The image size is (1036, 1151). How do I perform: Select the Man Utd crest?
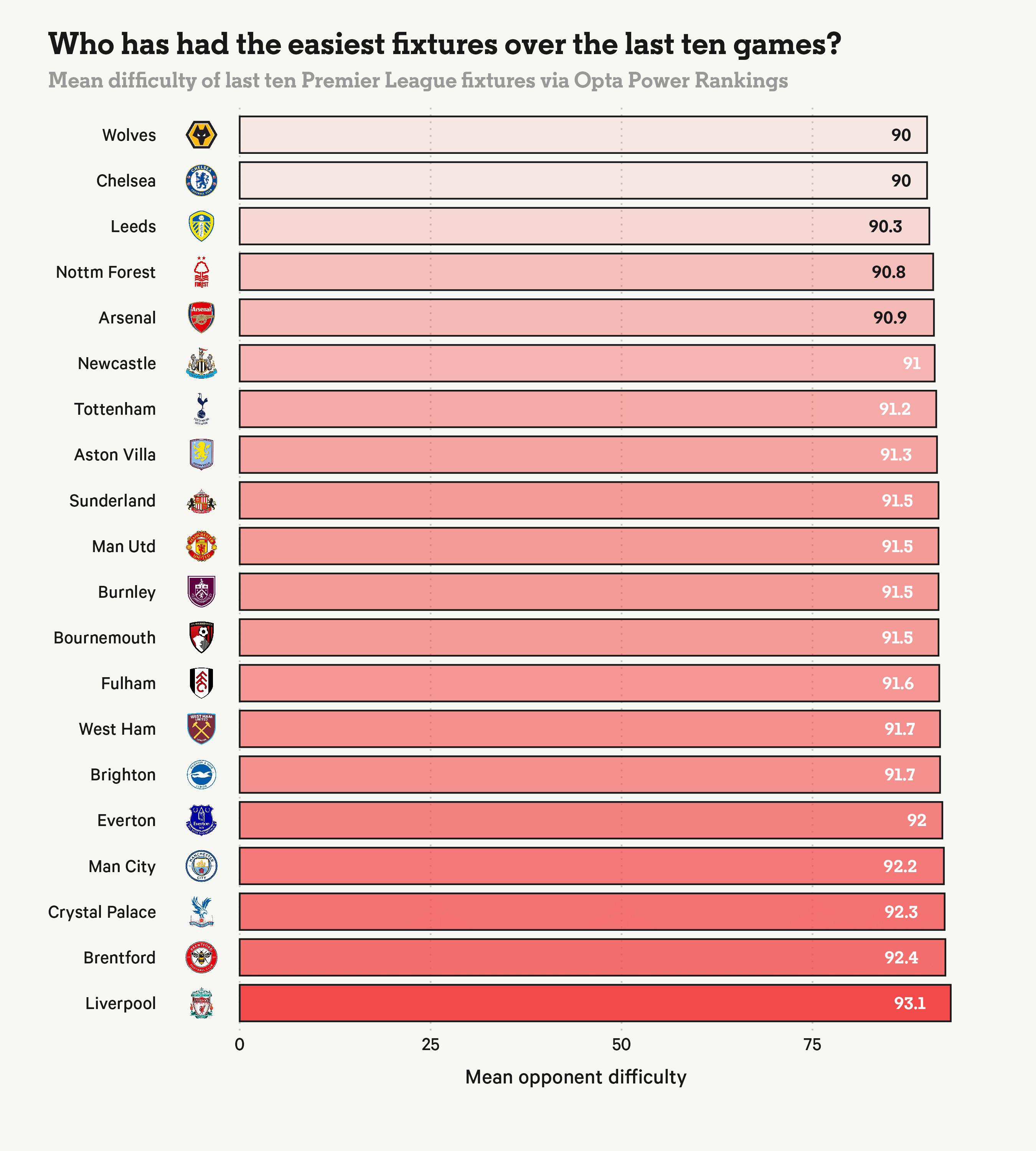click(x=201, y=546)
